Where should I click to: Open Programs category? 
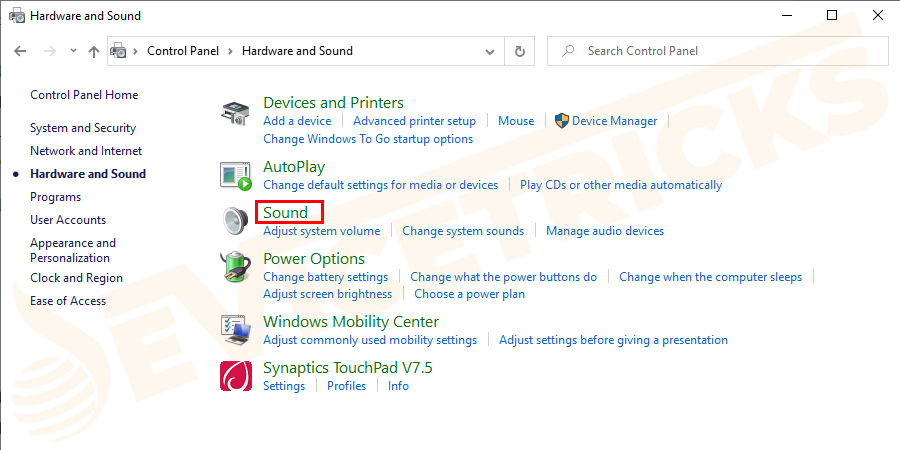pos(56,197)
